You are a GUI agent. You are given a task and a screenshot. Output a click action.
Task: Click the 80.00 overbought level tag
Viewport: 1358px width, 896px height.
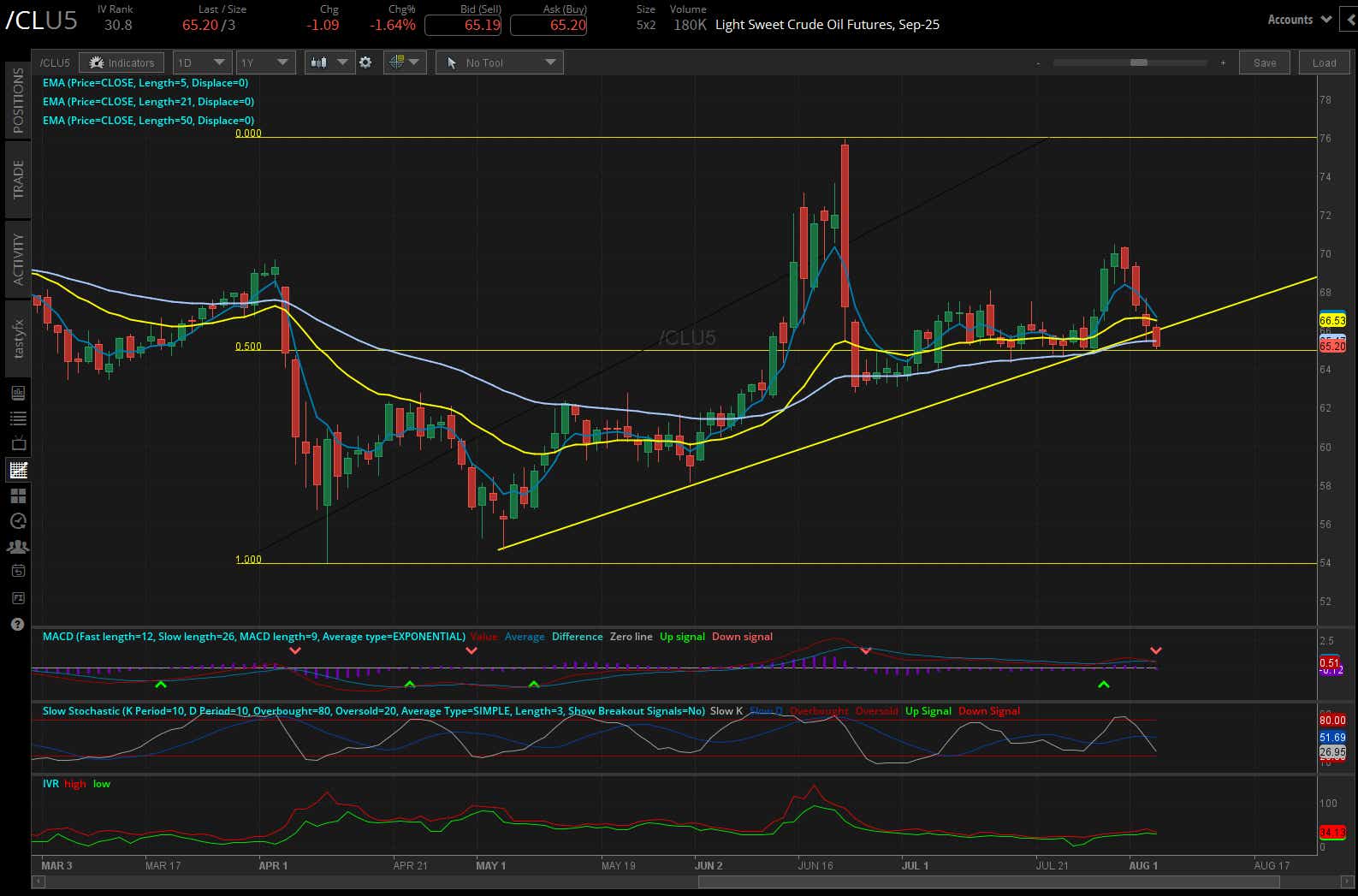(x=1332, y=721)
